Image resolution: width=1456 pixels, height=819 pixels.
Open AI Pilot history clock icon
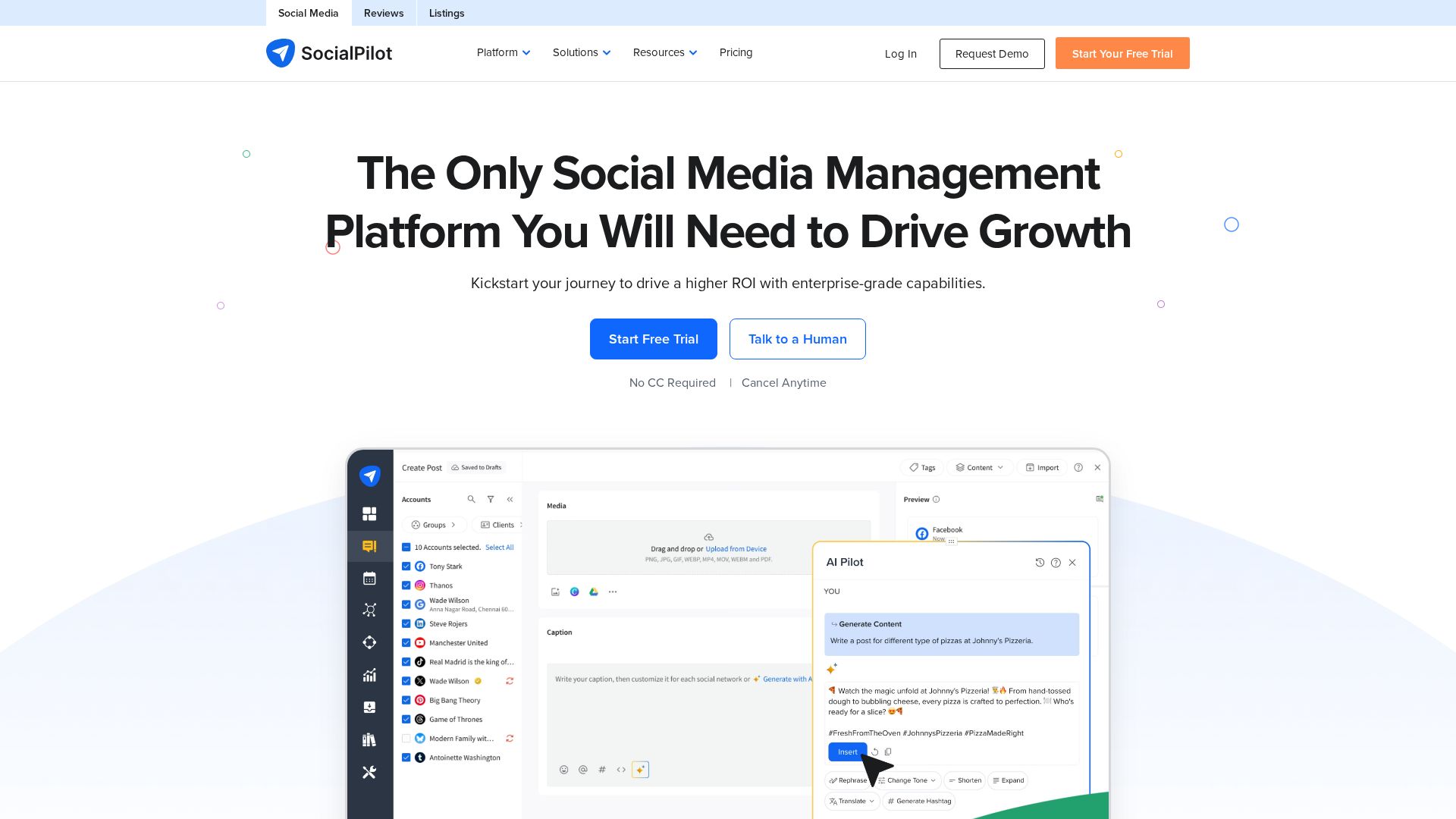1040,563
